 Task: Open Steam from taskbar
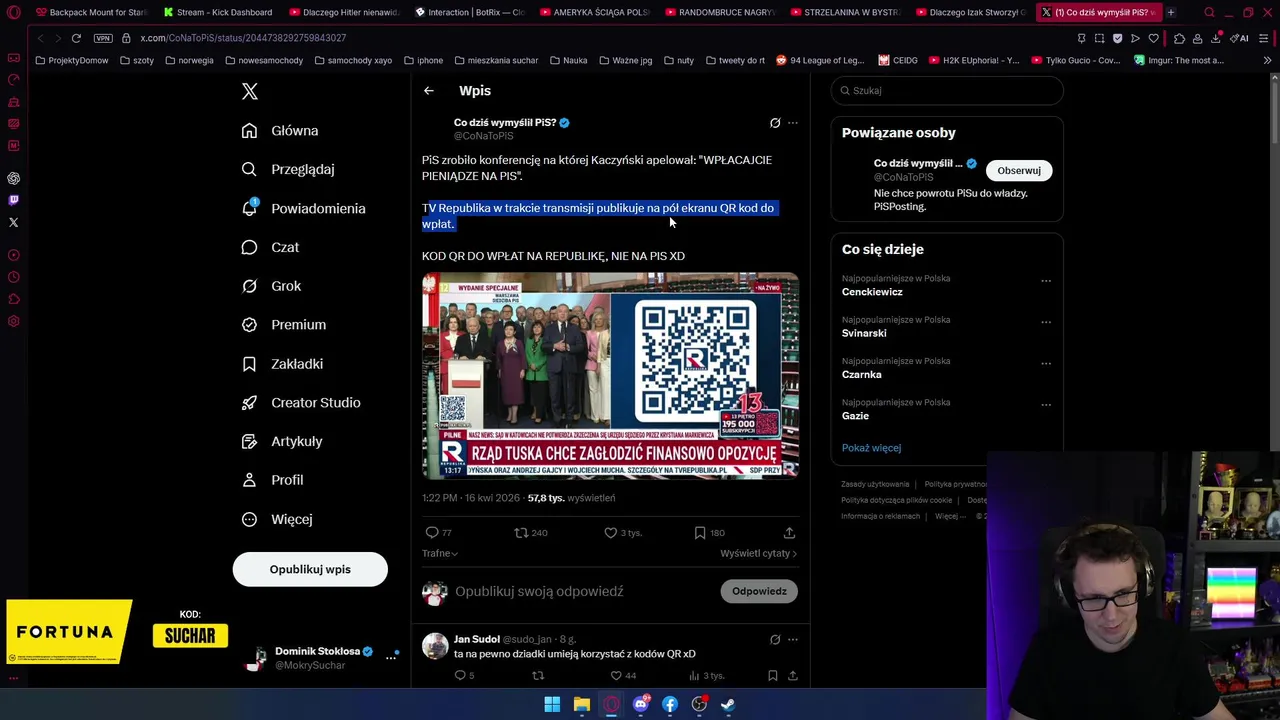[x=728, y=705]
